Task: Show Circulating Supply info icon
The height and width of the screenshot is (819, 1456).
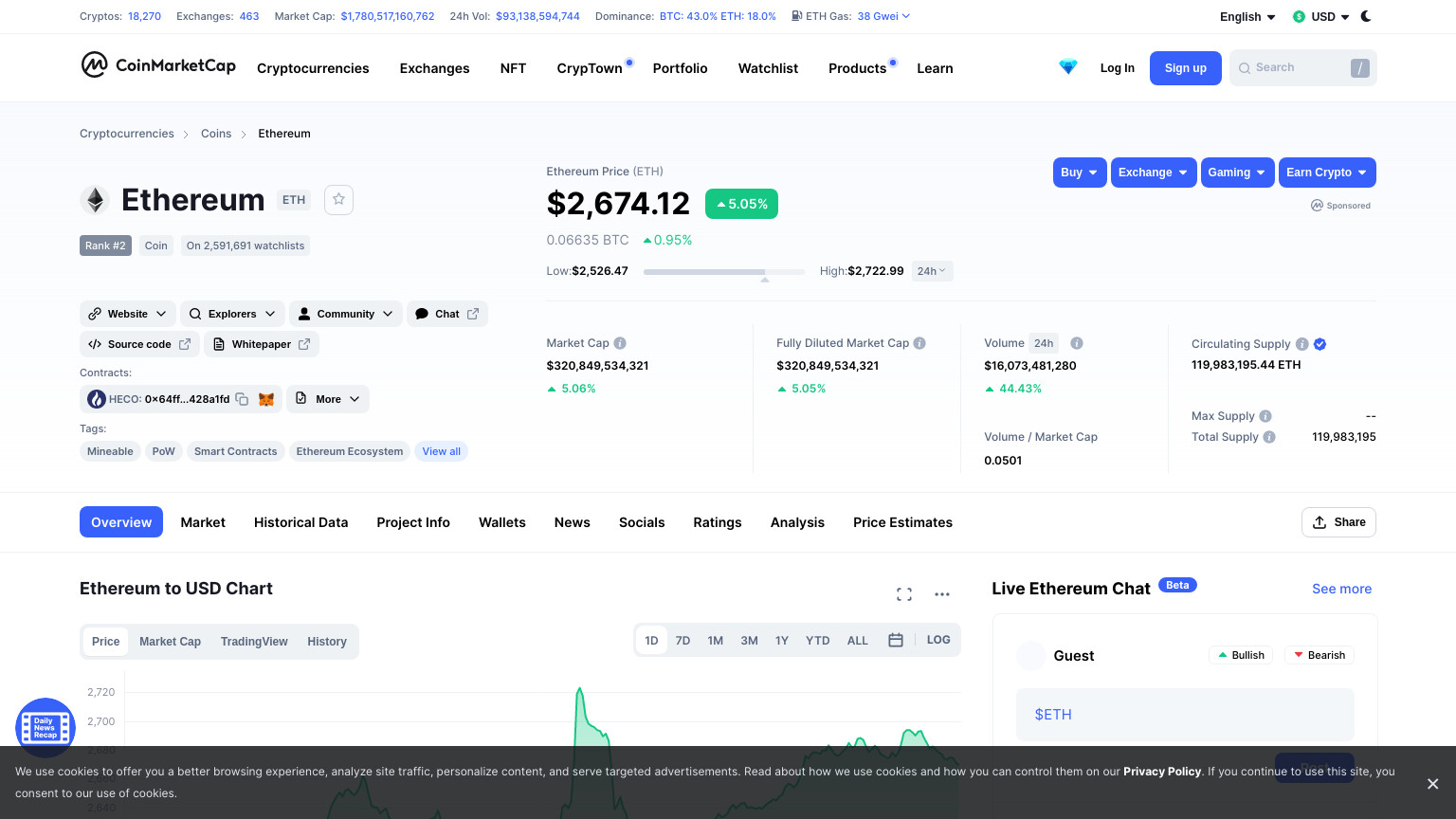Action: [x=1302, y=344]
